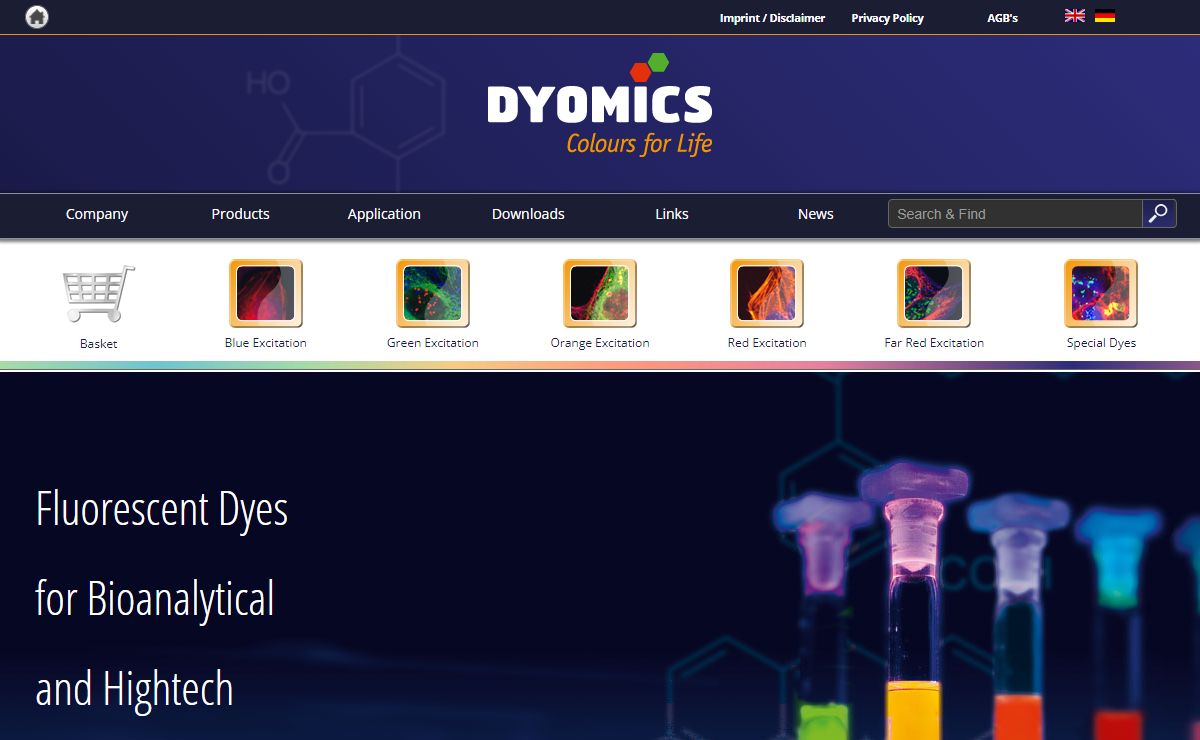Click the Green Excitation text label
The image size is (1200, 740).
point(432,343)
